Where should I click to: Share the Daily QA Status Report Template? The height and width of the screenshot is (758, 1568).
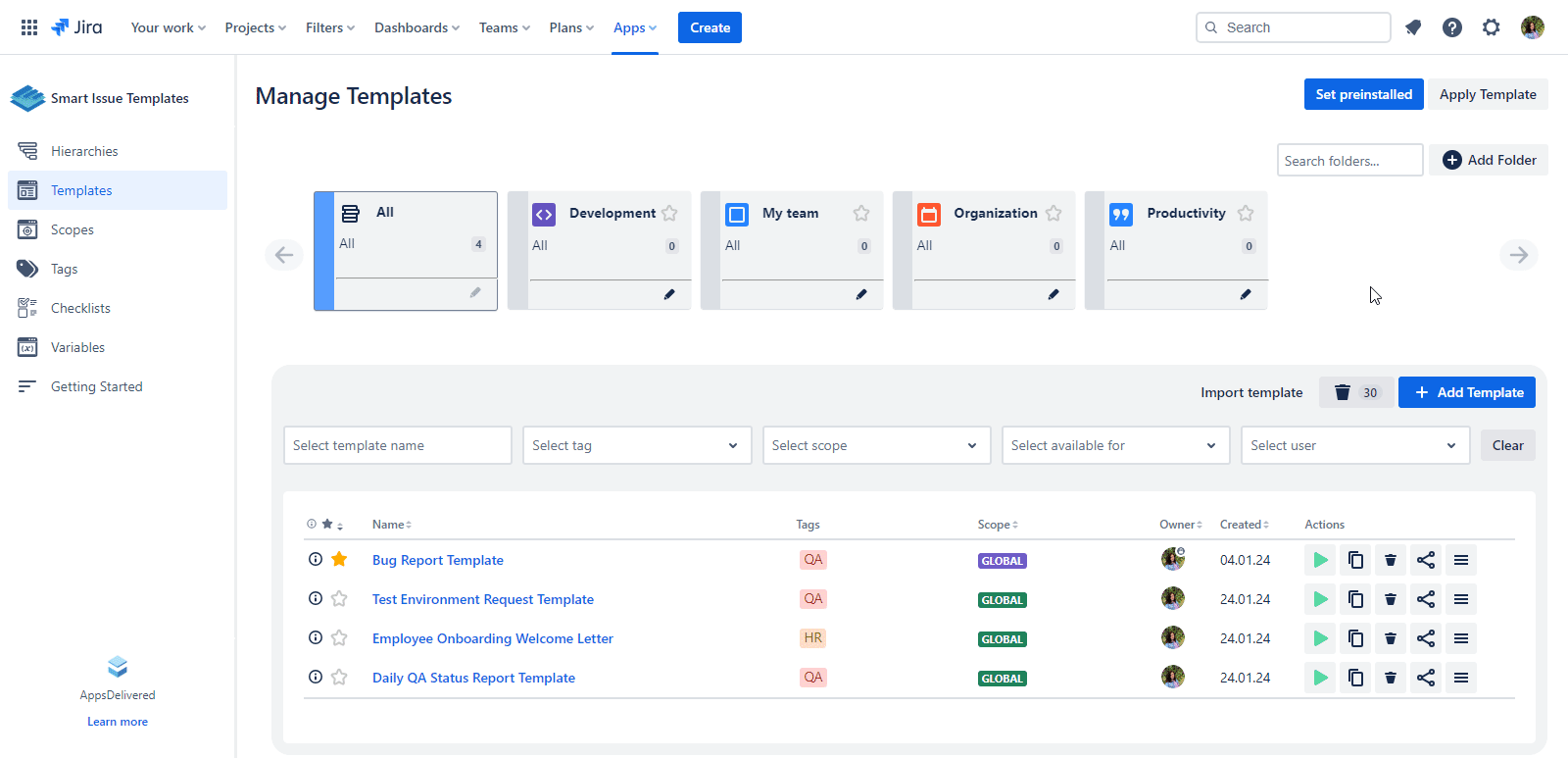pyautogui.click(x=1425, y=678)
